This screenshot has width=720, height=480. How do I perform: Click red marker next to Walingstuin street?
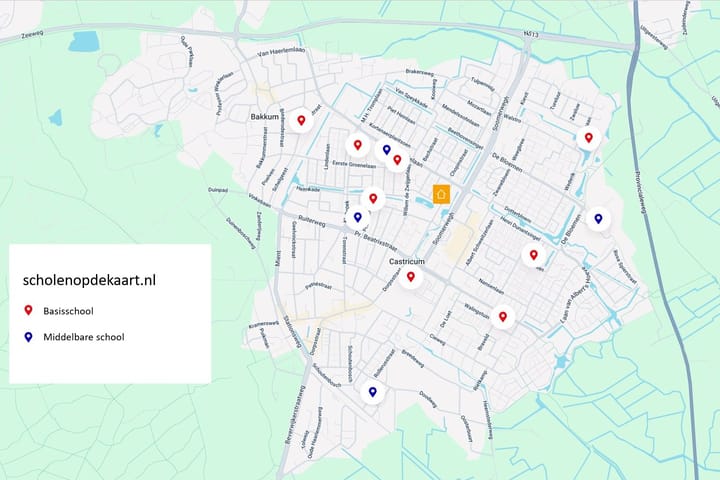pos(502,317)
